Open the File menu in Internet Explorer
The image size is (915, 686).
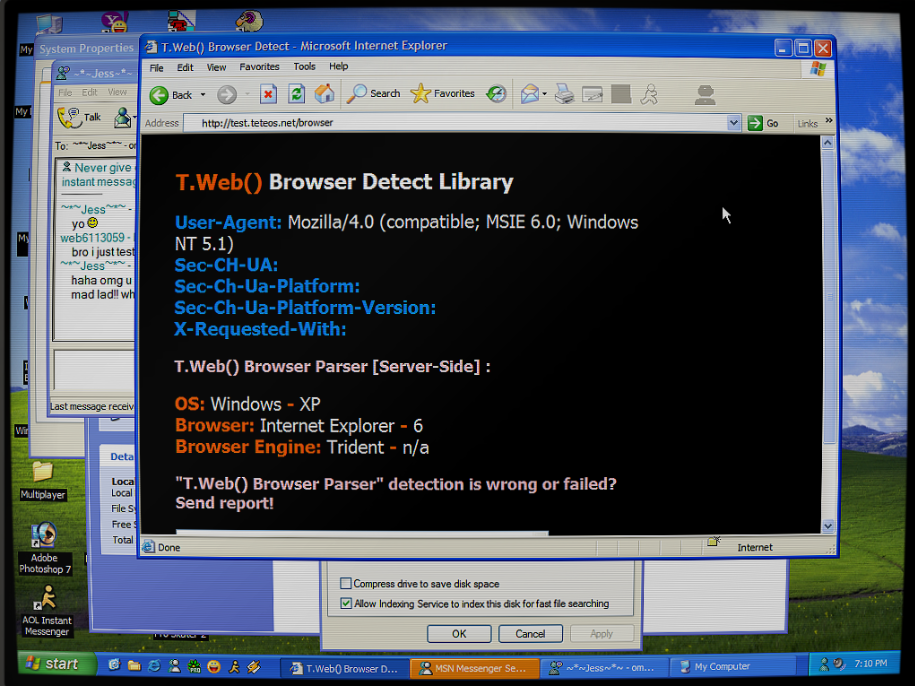(156, 68)
